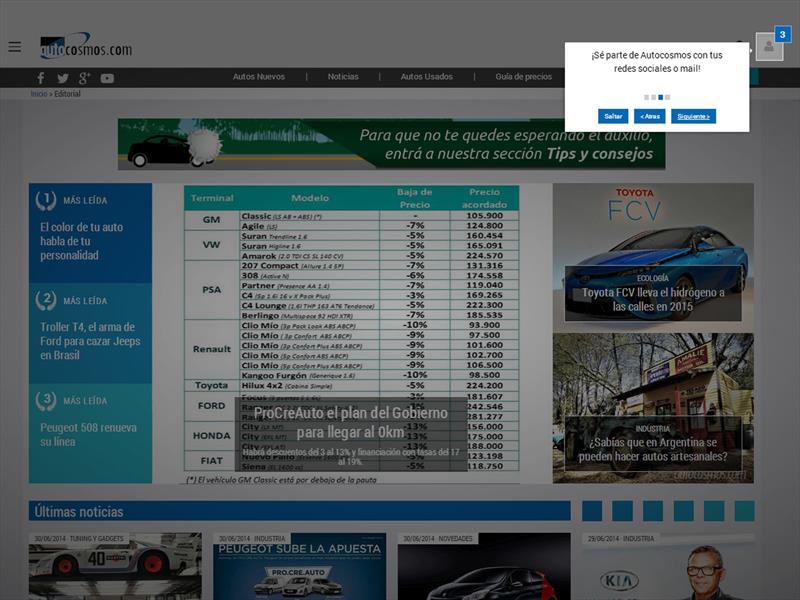The image size is (800, 600).
Task: Open the Autos Nuevos menu
Action: (258, 77)
